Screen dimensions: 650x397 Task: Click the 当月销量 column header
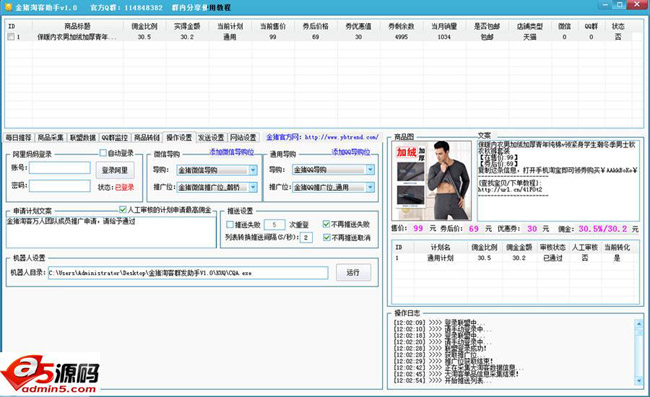[x=444, y=27]
